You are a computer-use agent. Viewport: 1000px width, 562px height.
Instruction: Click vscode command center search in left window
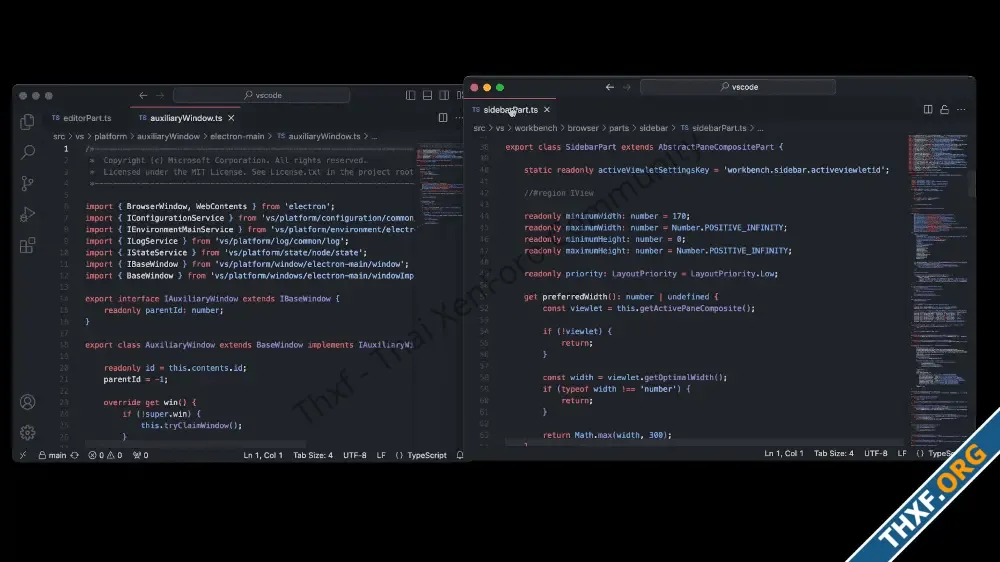point(261,95)
